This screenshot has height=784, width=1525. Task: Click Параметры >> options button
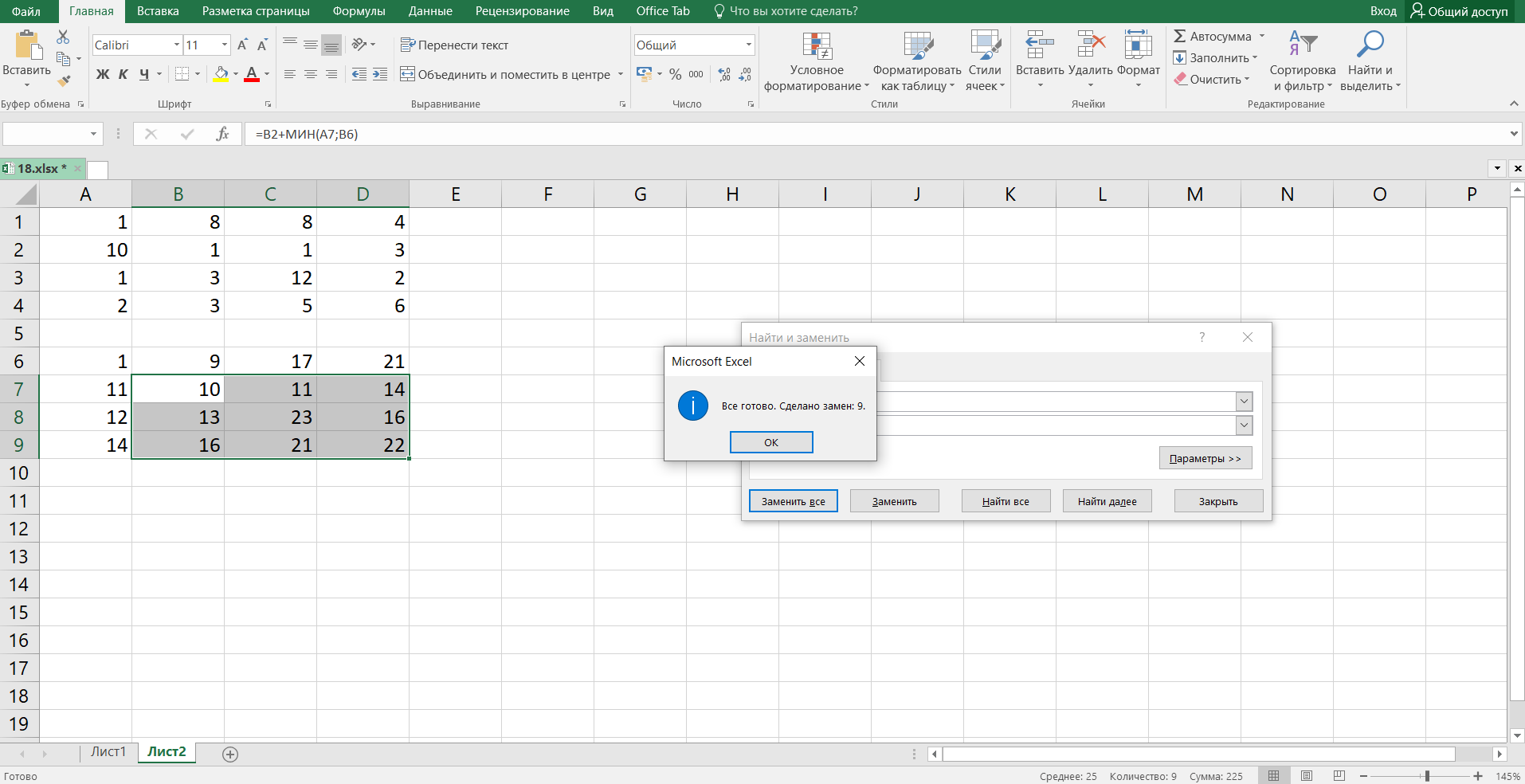[1205, 458]
